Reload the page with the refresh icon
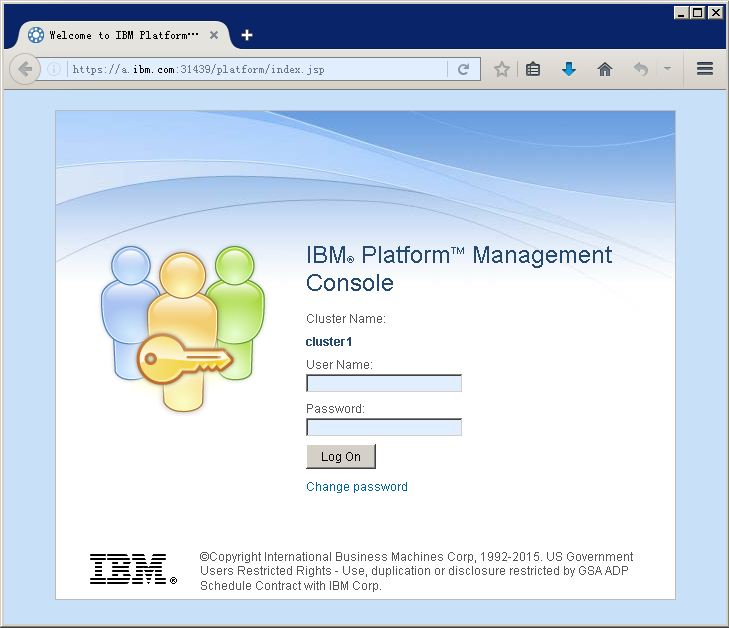Viewport: 729px width, 628px height. 463,70
